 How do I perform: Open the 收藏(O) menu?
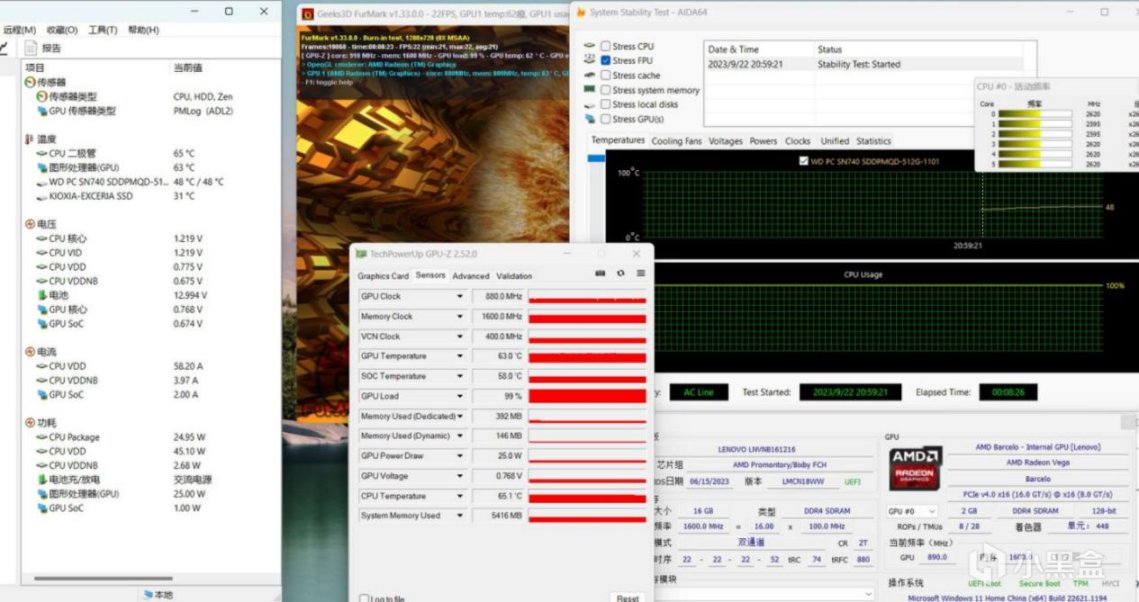point(62,30)
